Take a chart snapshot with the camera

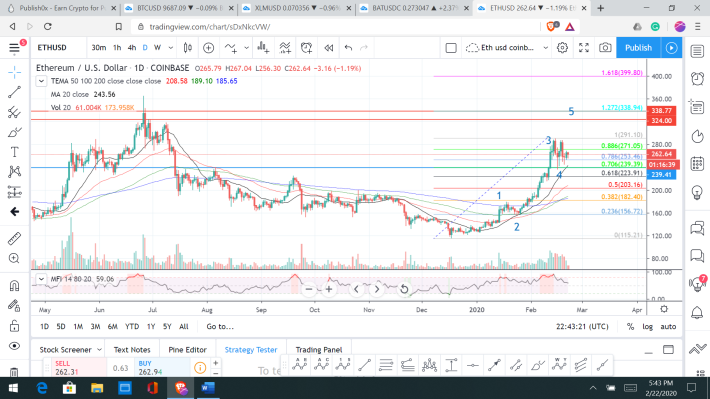click(605, 48)
